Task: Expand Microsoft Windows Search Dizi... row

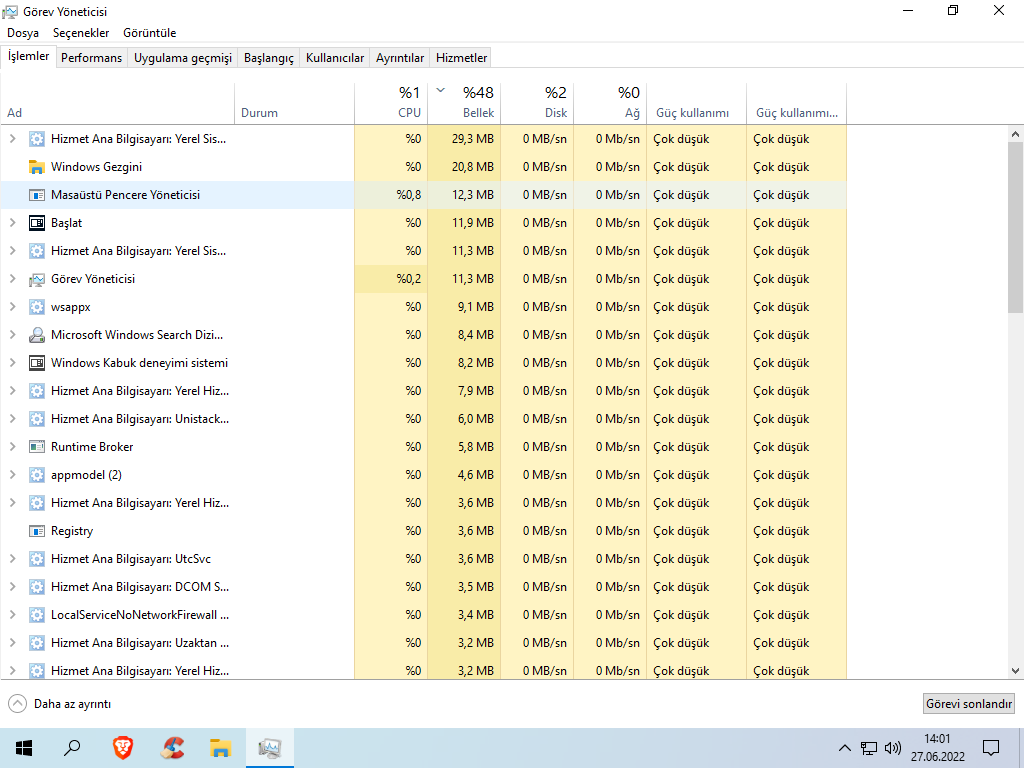Action: (12, 335)
